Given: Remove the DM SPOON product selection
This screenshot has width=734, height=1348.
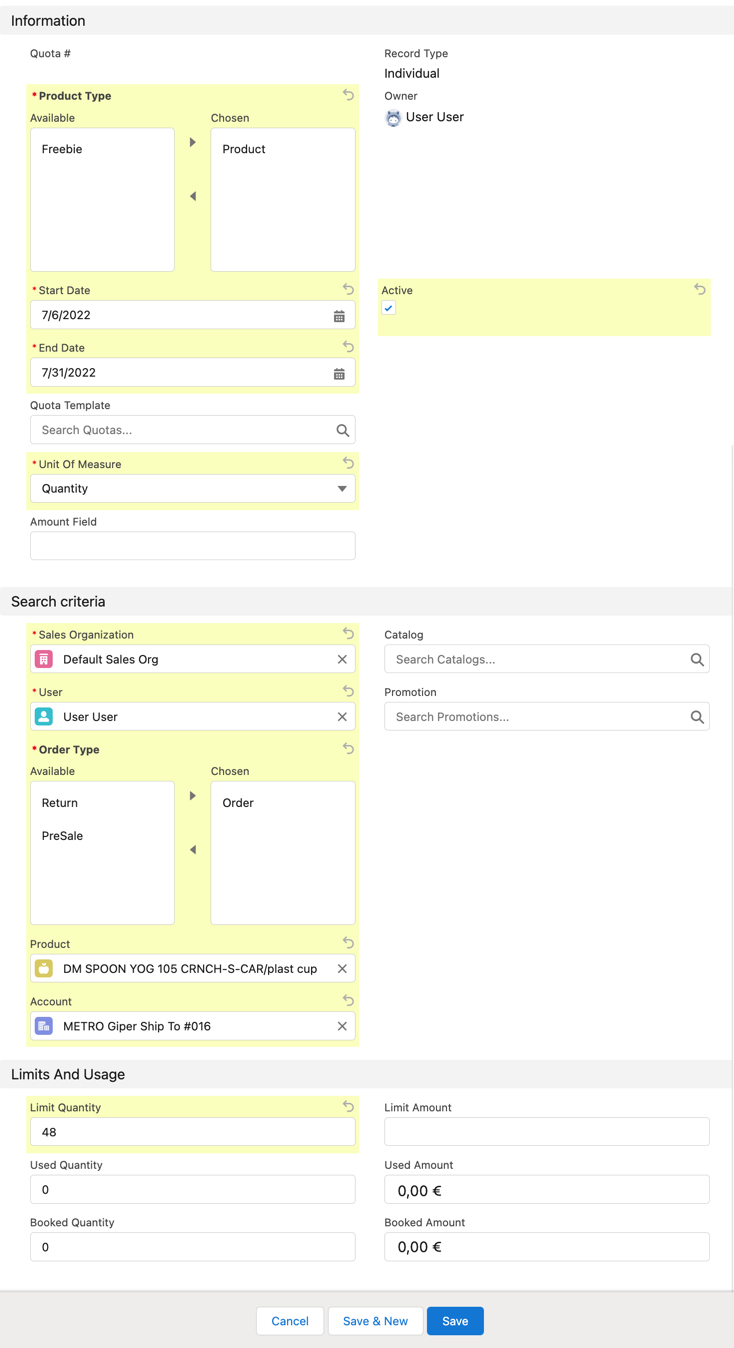Looking at the screenshot, I should coord(341,968).
